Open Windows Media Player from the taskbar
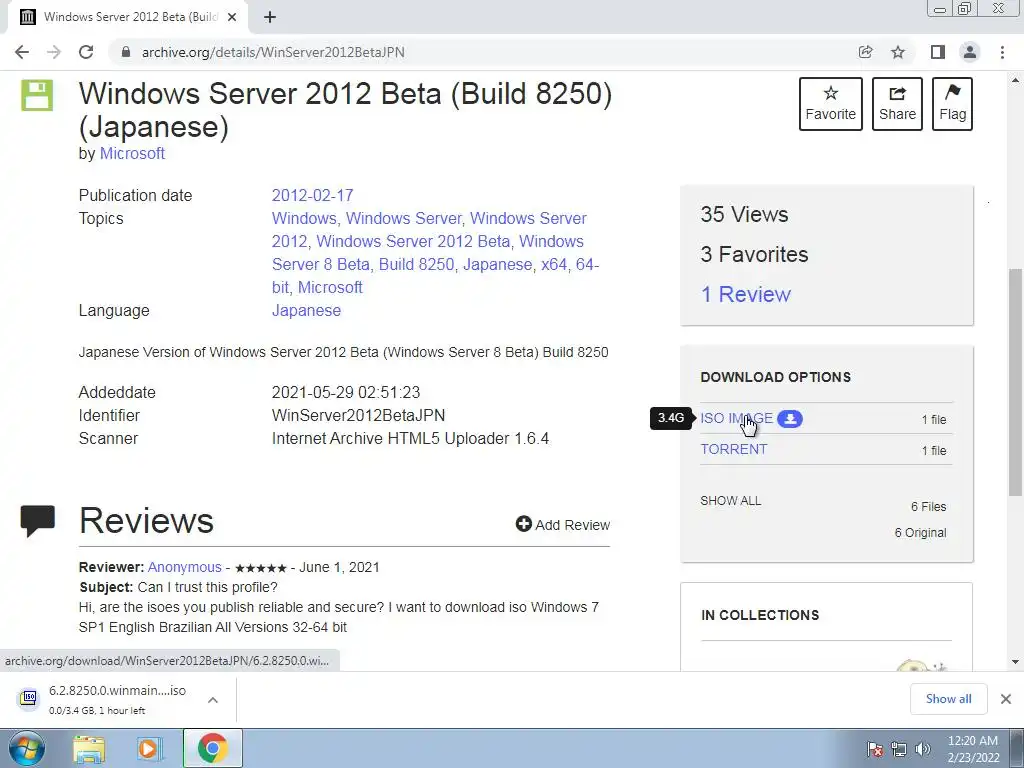 [149, 748]
